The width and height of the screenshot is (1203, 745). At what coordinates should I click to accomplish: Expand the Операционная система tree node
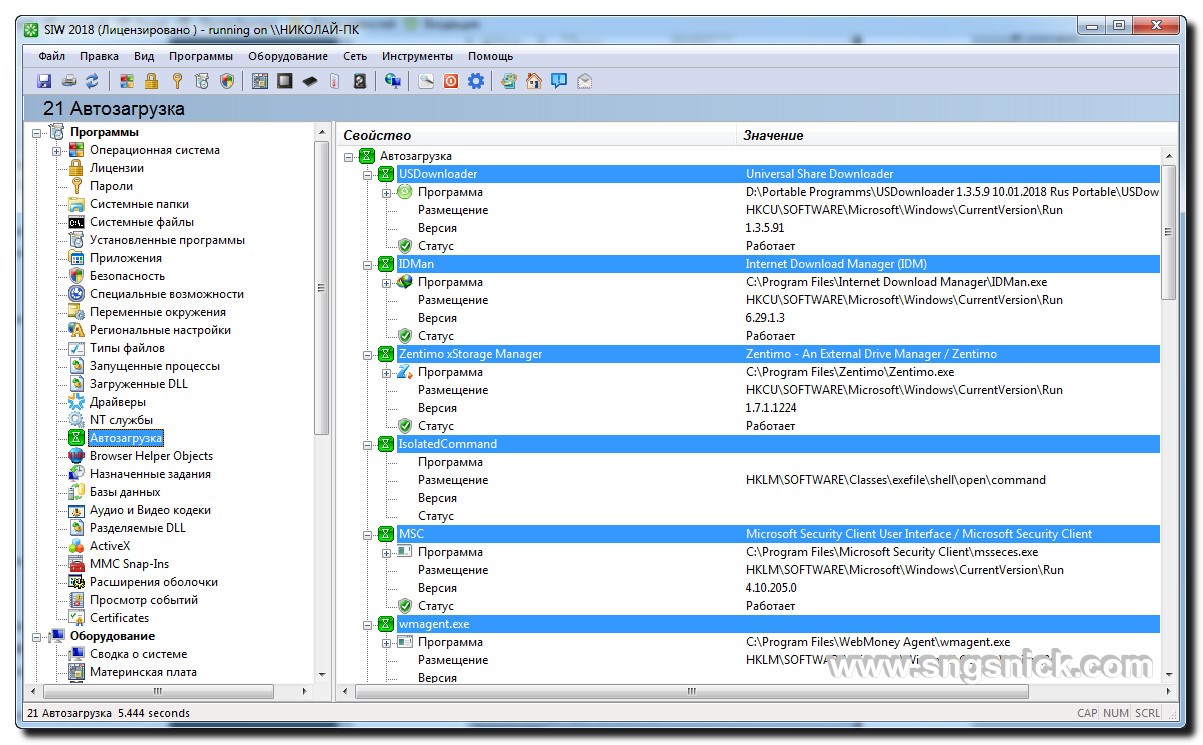tap(57, 151)
